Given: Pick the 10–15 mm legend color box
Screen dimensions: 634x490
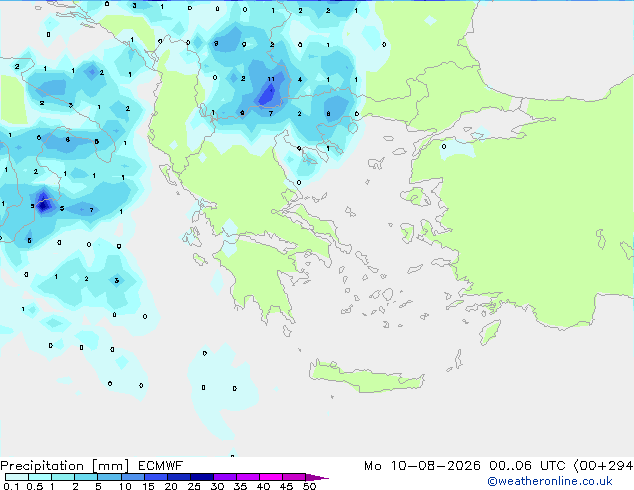Looking at the screenshot, I should click(x=133, y=477).
